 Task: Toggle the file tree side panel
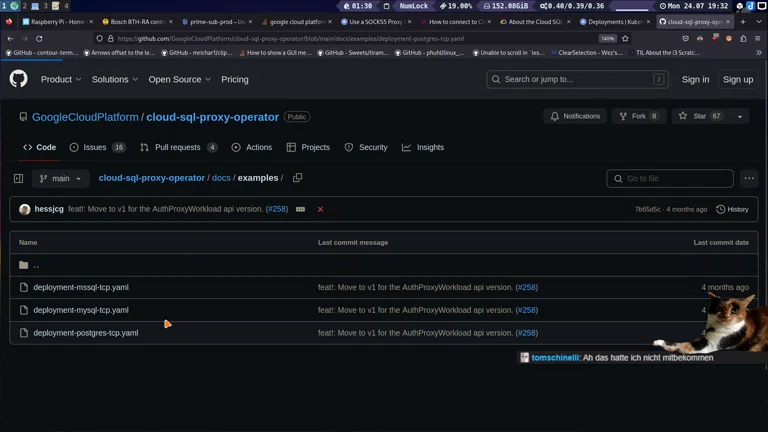18,178
